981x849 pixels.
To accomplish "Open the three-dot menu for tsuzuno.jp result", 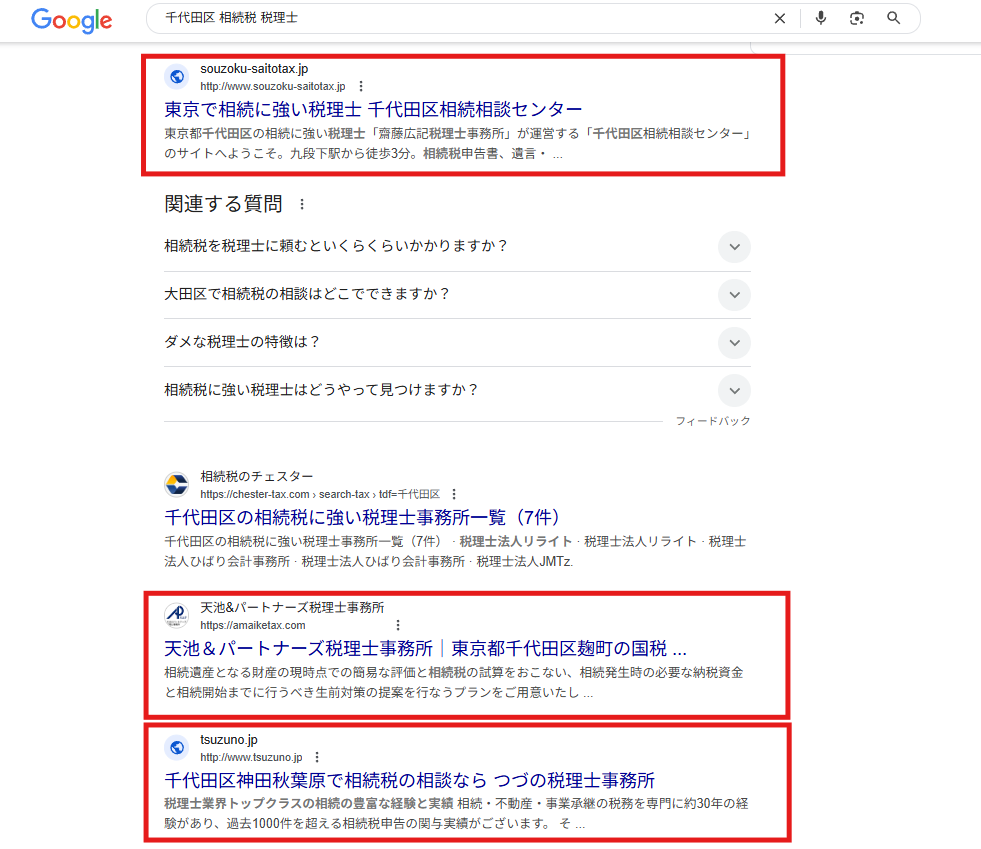I will pos(318,757).
